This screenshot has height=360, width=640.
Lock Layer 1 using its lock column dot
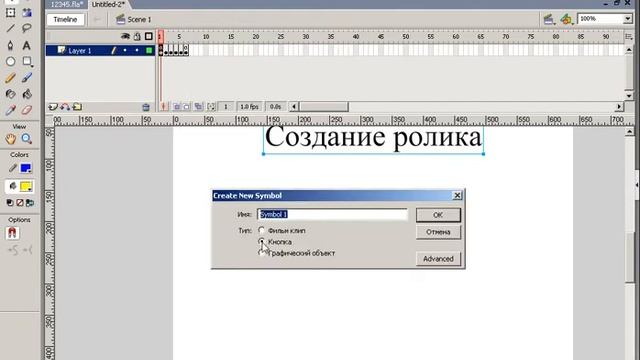click(137, 51)
